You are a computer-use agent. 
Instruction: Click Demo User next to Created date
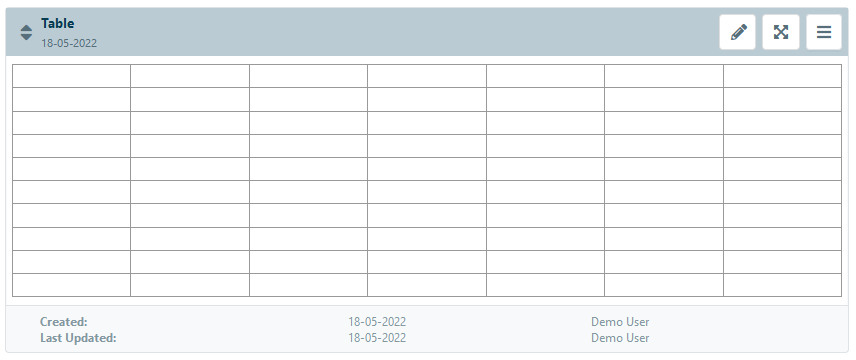(620, 322)
